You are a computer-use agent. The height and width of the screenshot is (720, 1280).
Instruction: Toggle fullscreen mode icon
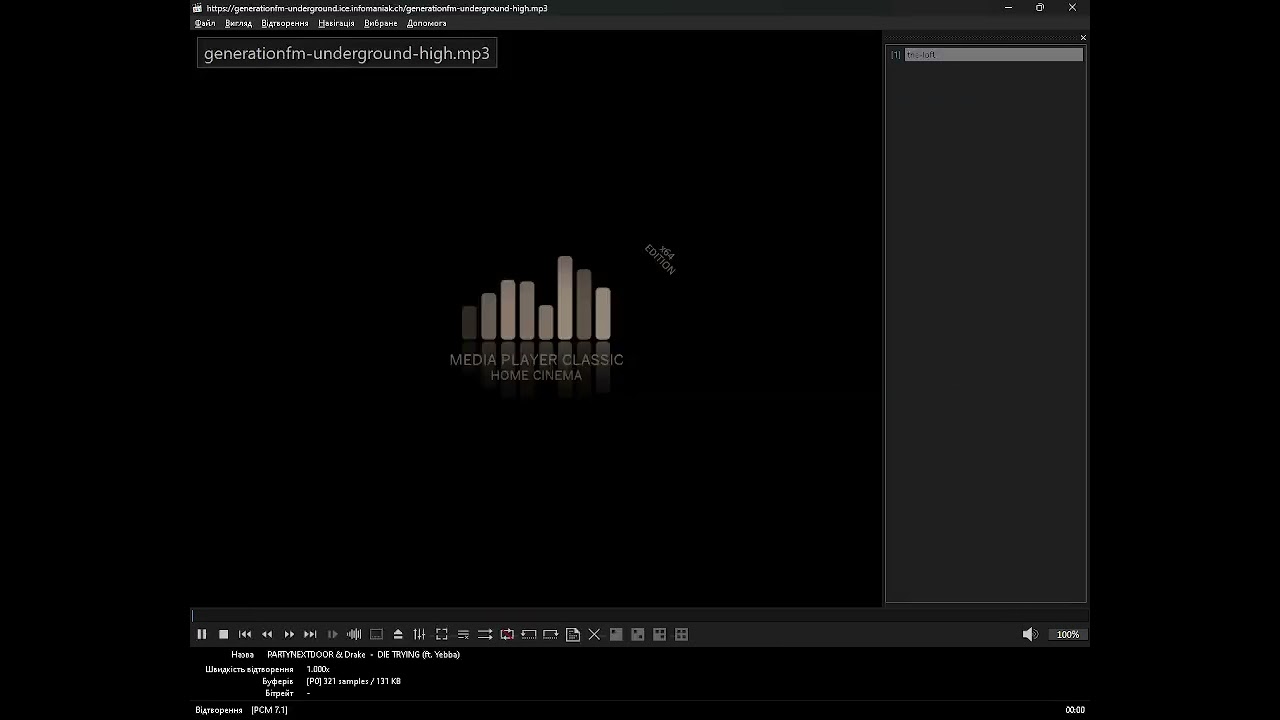point(441,634)
